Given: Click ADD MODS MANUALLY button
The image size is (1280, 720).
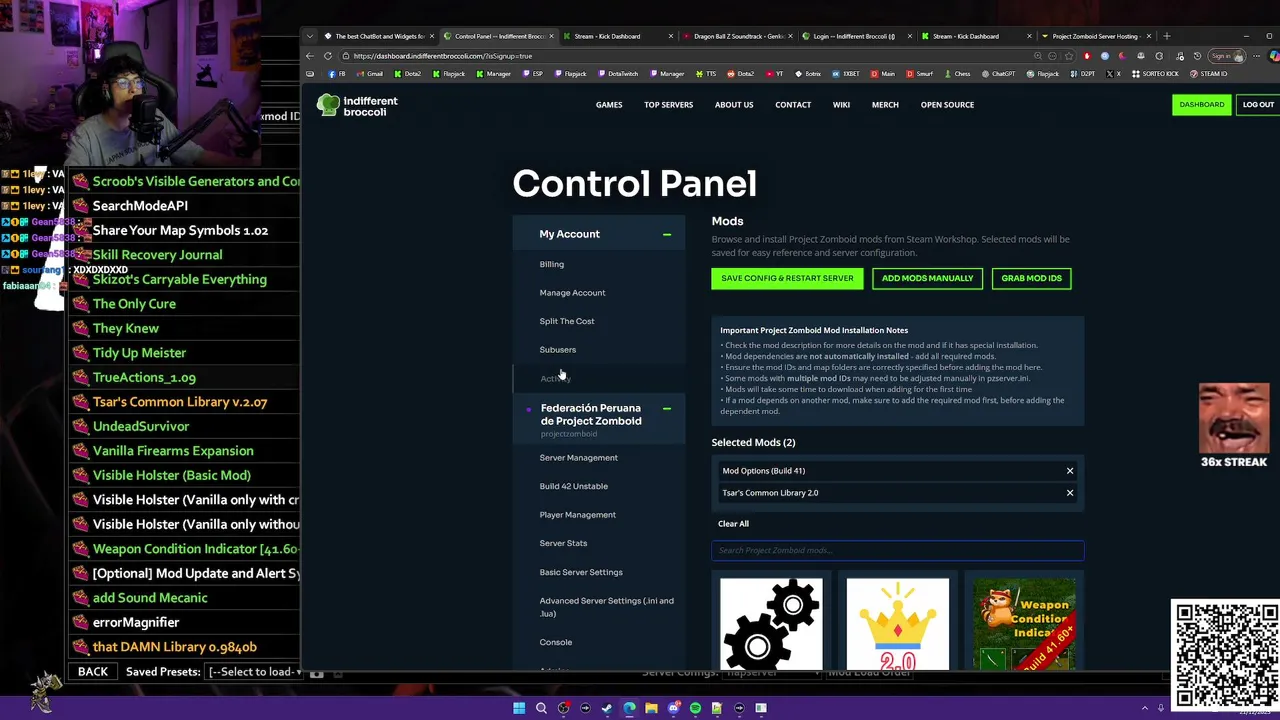Looking at the screenshot, I should [x=928, y=279].
